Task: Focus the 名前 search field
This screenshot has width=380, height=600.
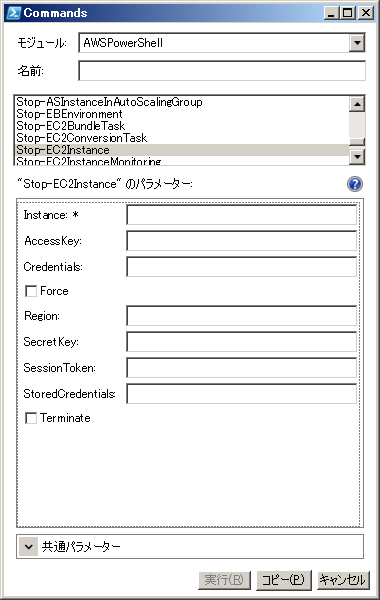Action: pyautogui.click(x=222, y=71)
